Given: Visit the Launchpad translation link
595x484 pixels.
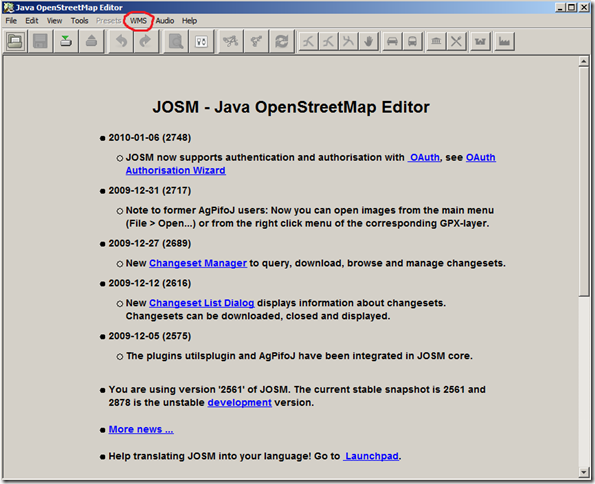Looking at the screenshot, I should [371, 456].
